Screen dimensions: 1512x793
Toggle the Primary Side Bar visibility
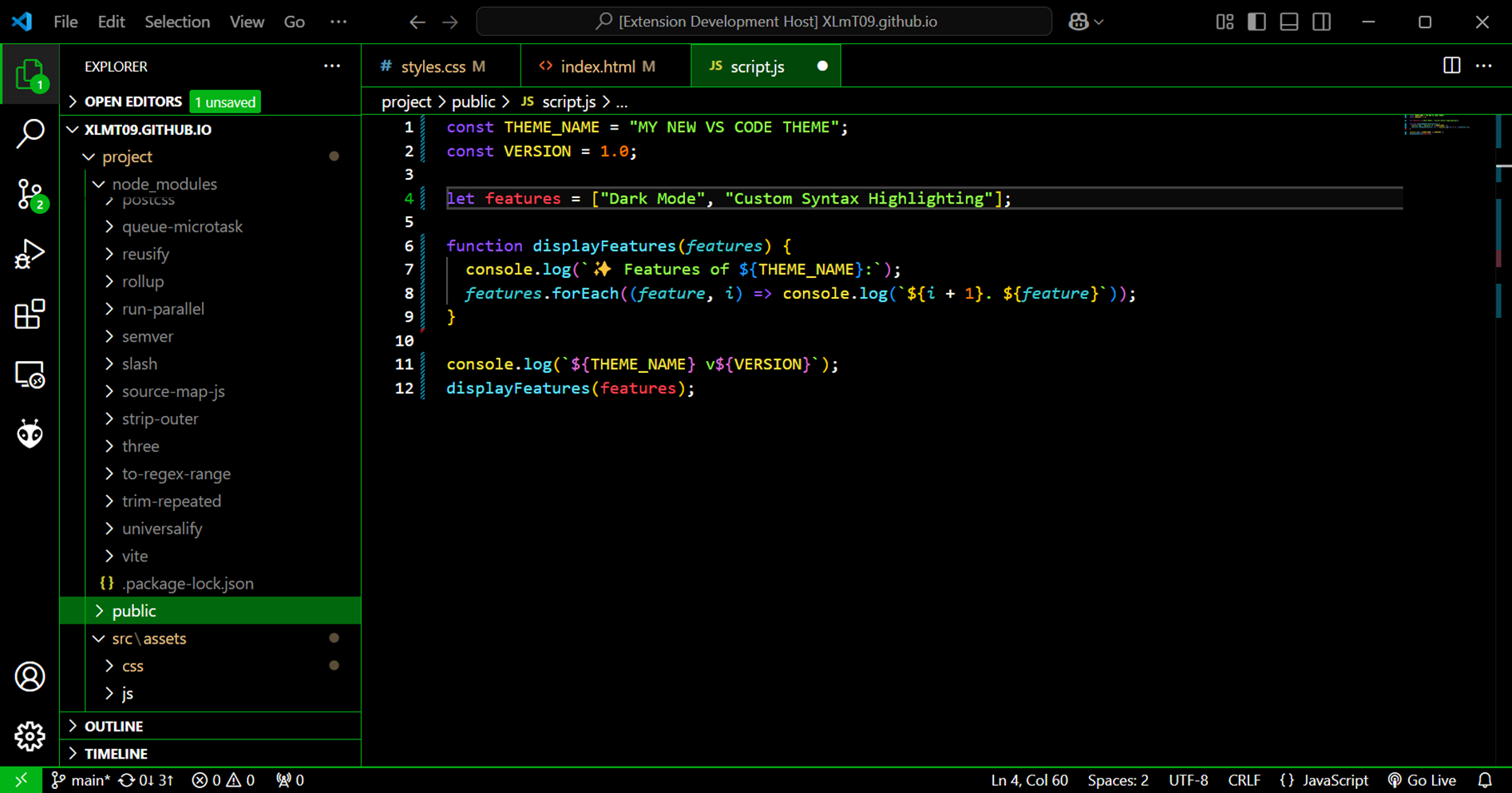coord(1257,22)
